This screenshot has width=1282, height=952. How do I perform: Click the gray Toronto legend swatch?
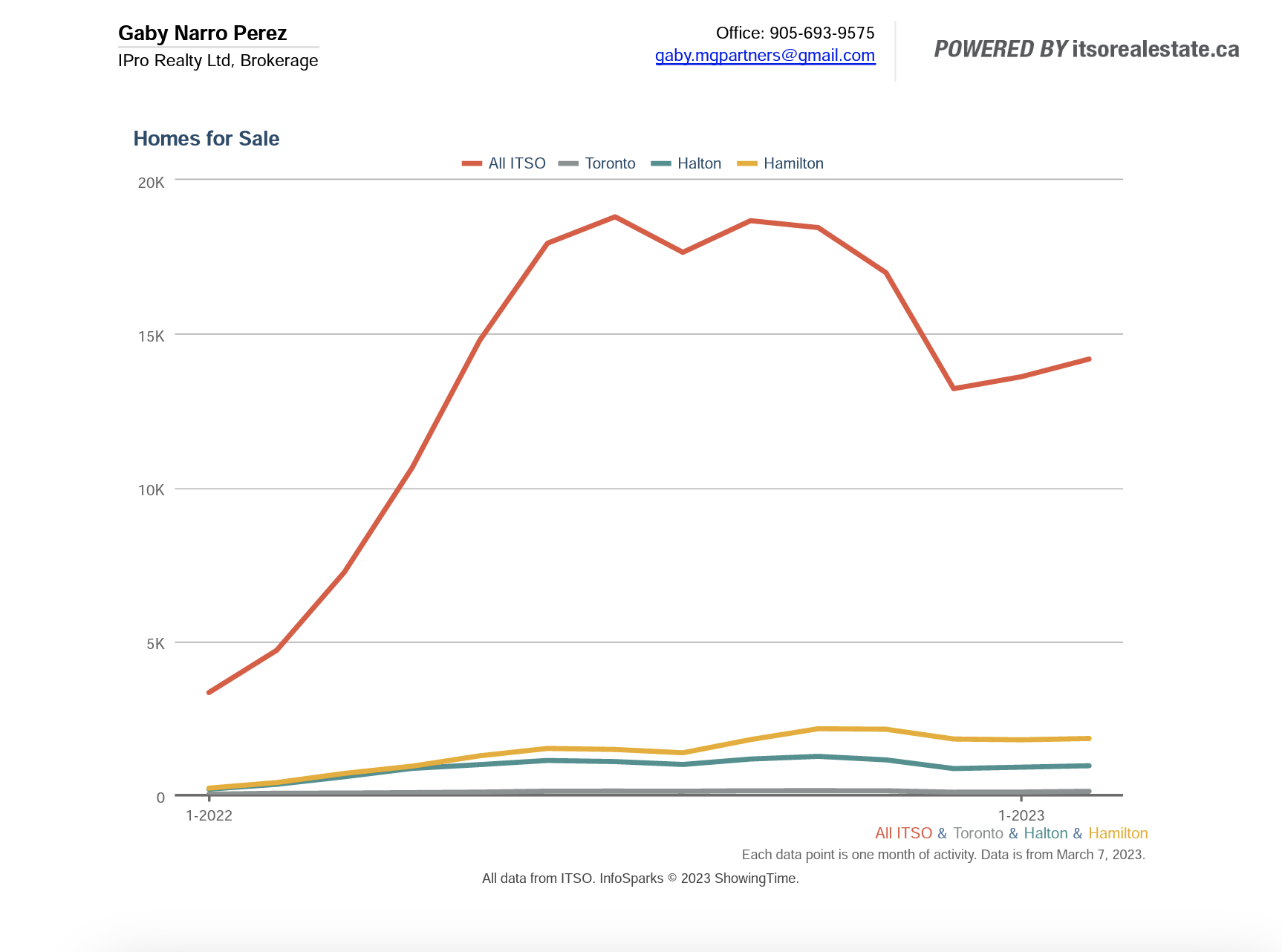[568, 163]
